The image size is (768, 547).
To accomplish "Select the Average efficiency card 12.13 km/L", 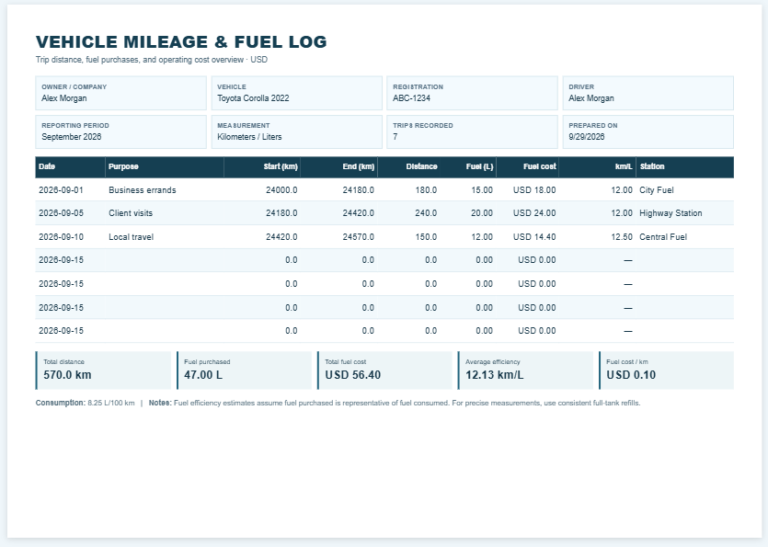I will click(x=526, y=370).
